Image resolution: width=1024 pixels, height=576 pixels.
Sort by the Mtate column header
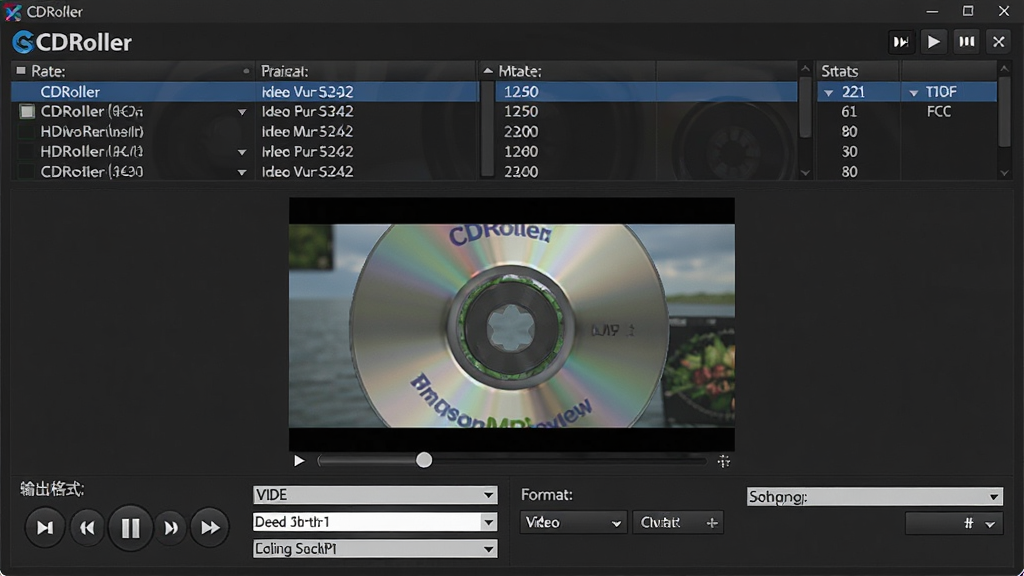coord(567,71)
